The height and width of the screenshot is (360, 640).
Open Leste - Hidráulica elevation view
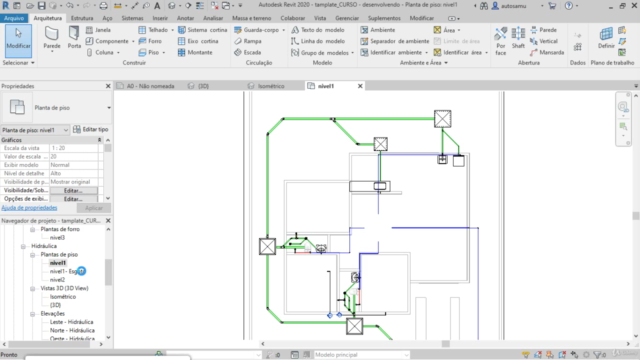[71, 322]
